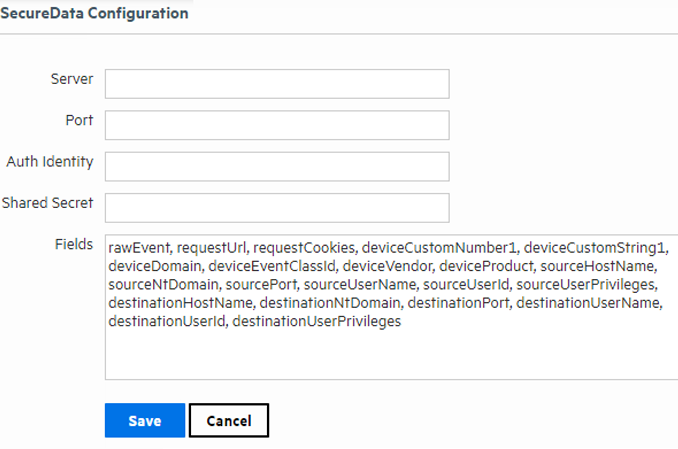678x449 pixels.
Task: Select the Auth Identity input field
Action: click(277, 167)
